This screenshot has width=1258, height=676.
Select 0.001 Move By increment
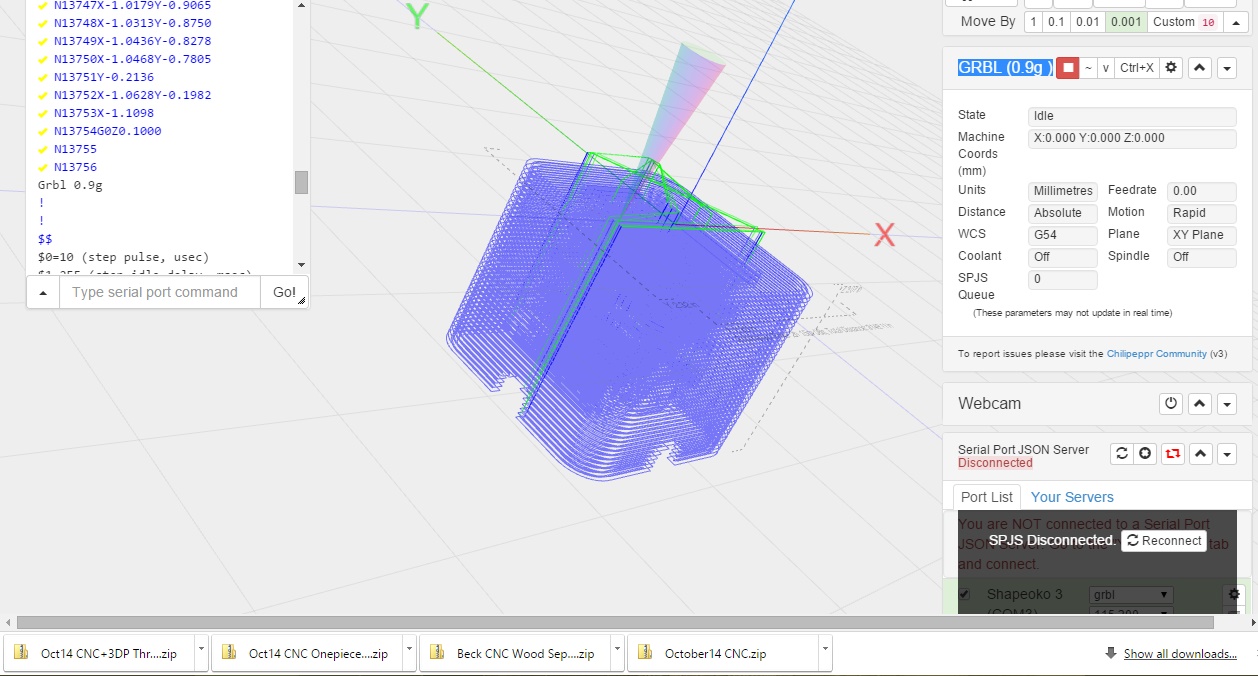coord(1125,22)
